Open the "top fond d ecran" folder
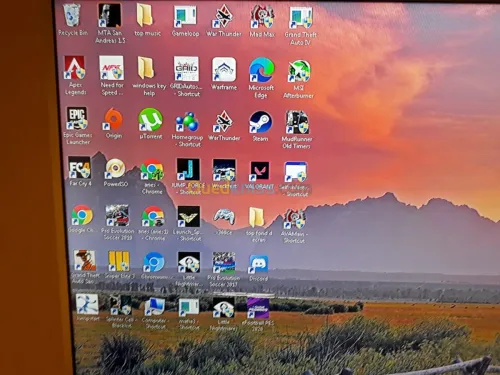 pyautogui.click(x=257, y=218)
